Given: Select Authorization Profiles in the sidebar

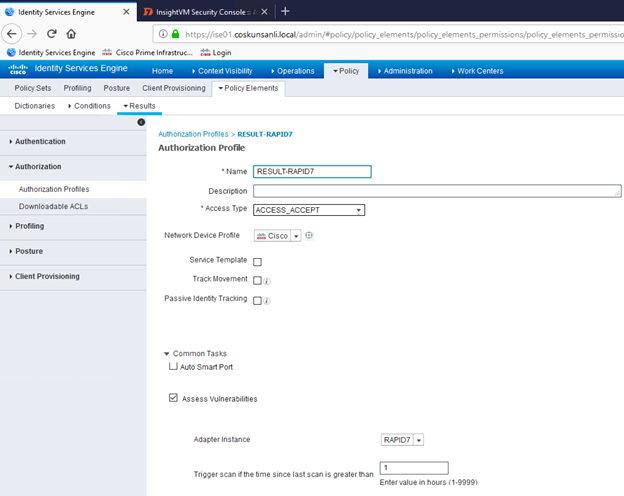Looking at the screenshot, I should [54, 189].
